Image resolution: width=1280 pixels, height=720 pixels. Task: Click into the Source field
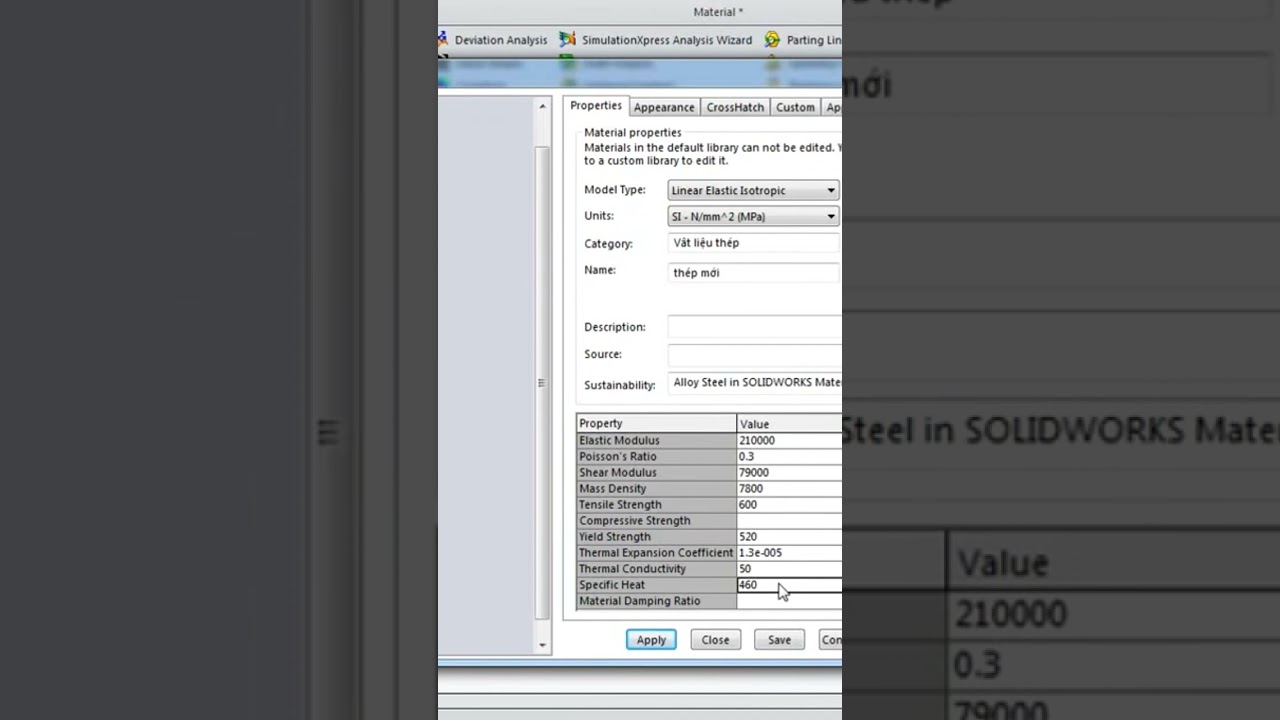[754, 354]
